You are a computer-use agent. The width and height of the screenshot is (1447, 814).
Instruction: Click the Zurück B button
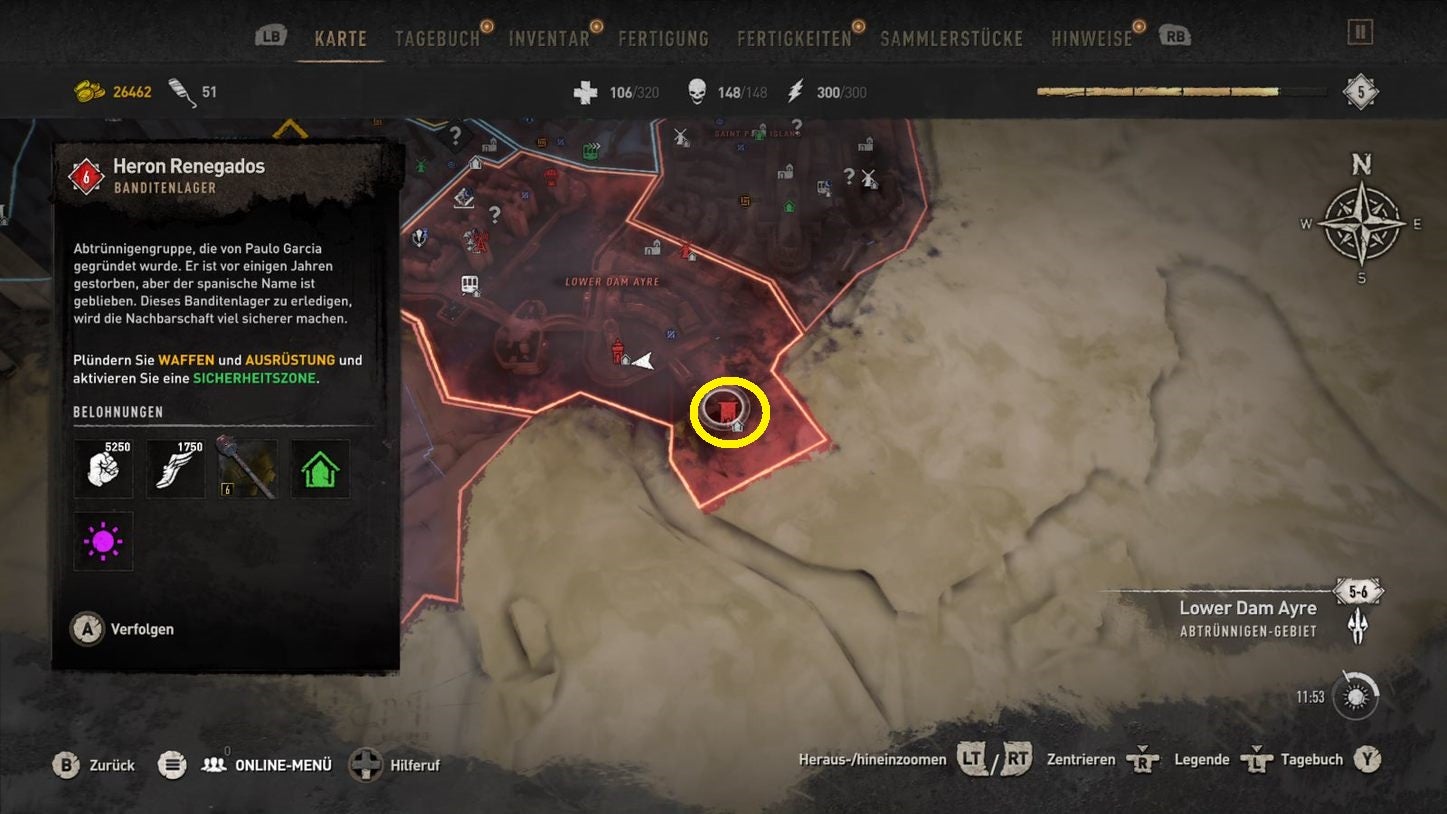94,765
